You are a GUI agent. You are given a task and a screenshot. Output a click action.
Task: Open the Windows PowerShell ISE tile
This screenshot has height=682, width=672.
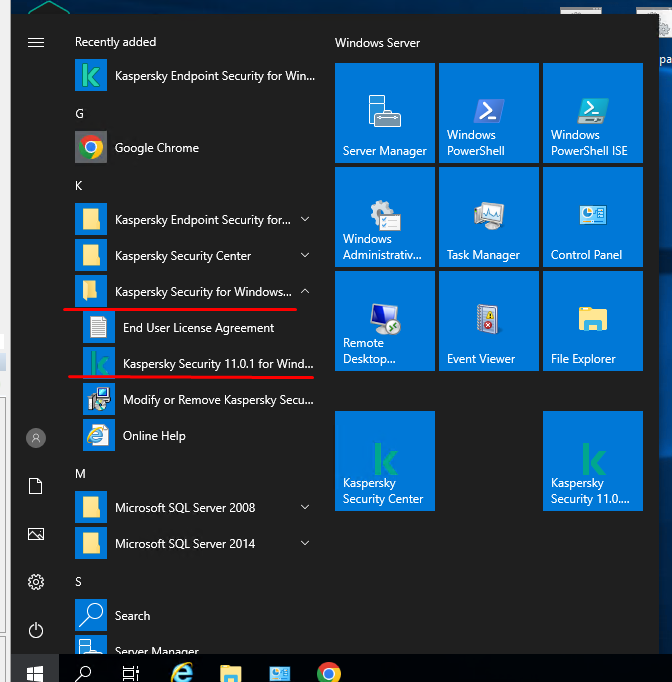coord(593,112)
